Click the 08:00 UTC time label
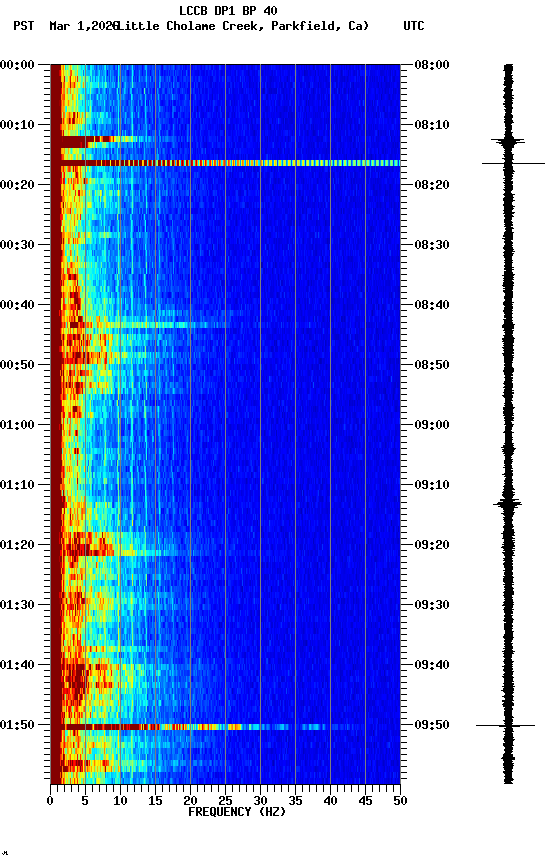Screen dimensions: 552x864 tap(432, 65)
